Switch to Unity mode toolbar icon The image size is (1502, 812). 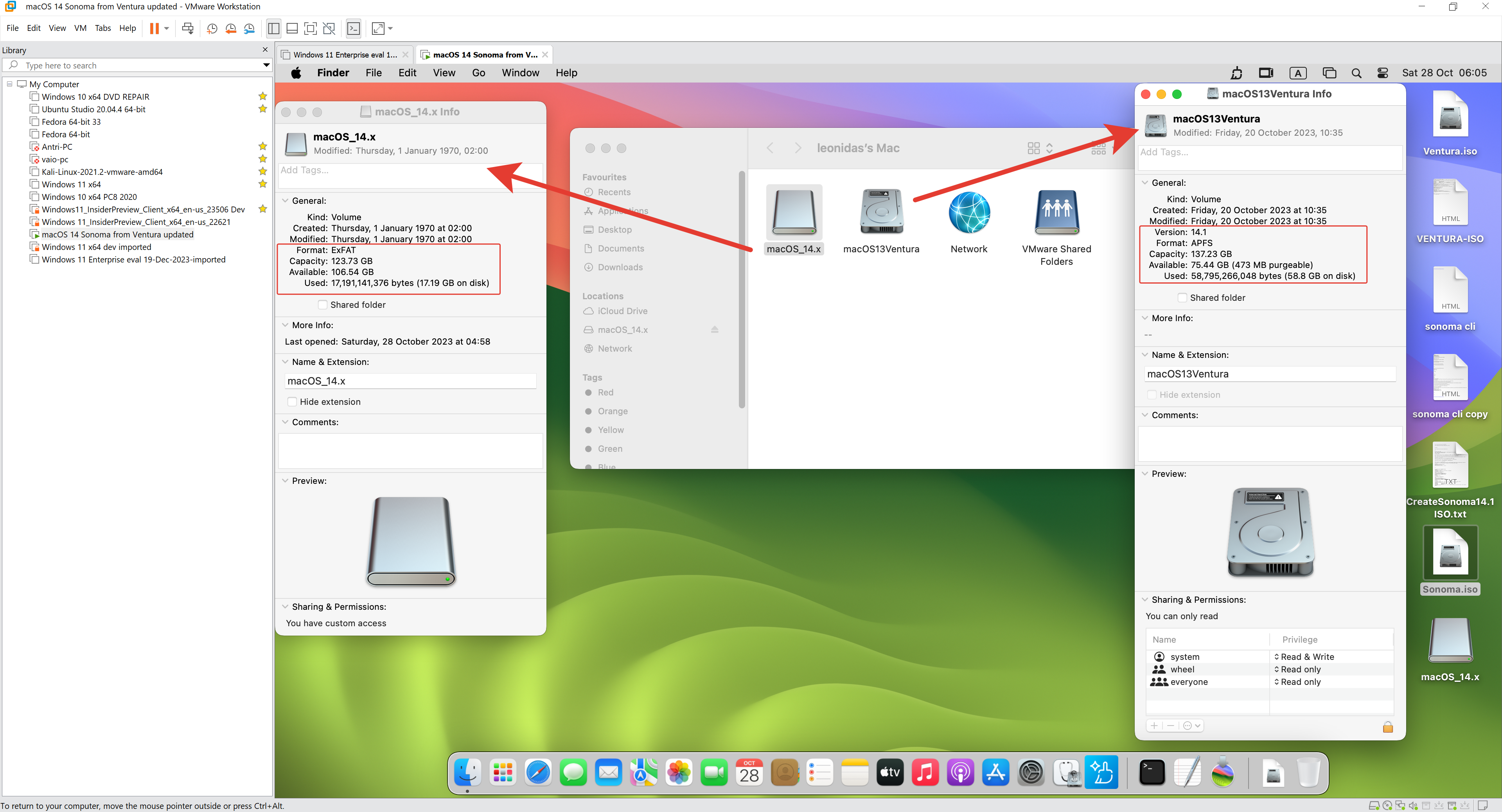329,28
